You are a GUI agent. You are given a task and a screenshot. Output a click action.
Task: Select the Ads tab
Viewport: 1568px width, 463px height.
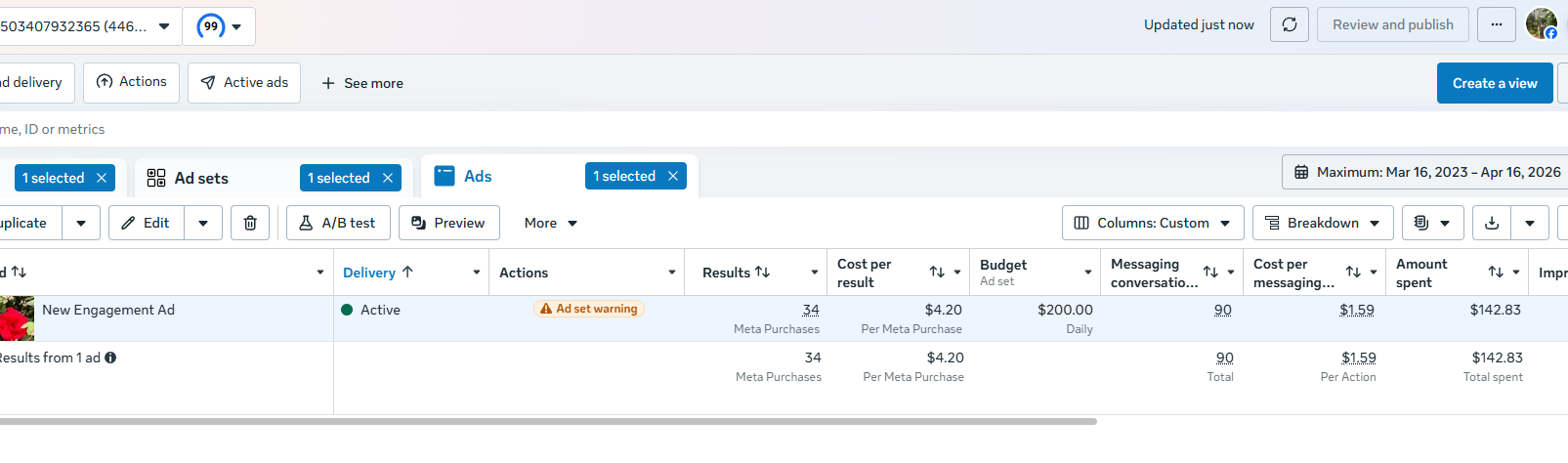pos(477,177)
